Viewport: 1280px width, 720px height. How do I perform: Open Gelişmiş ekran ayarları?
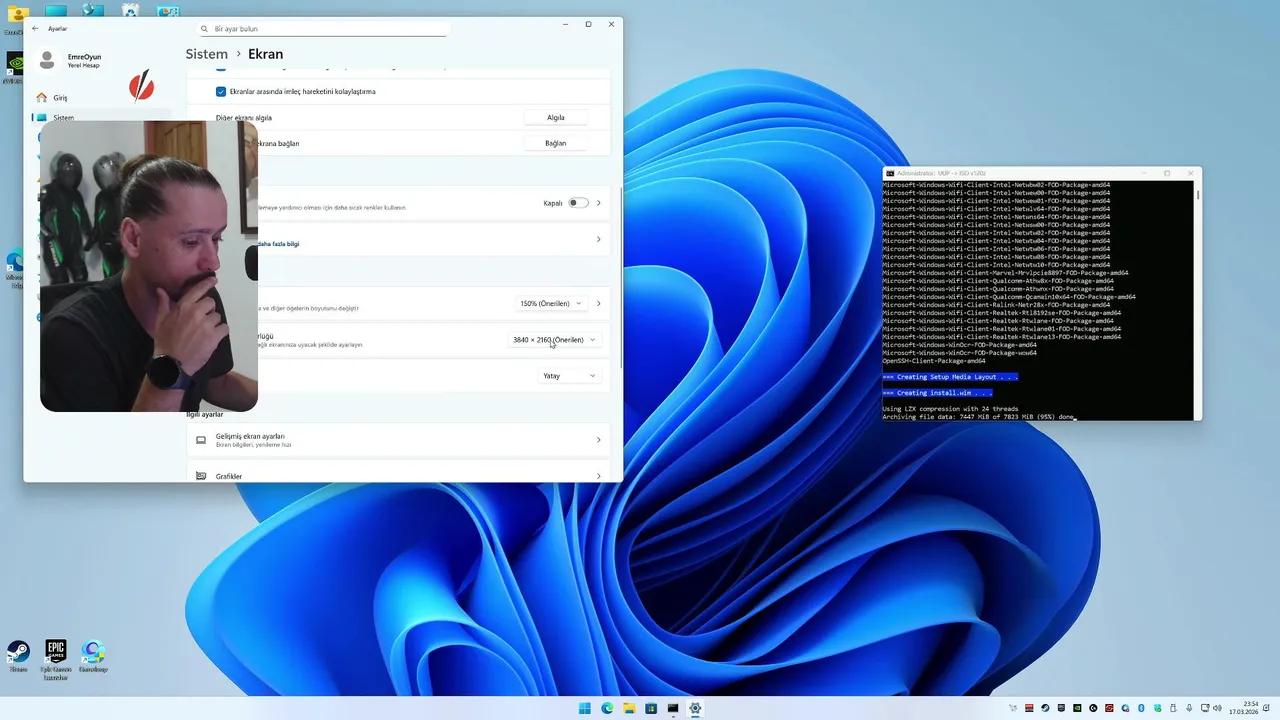click(x=399, y=440)
